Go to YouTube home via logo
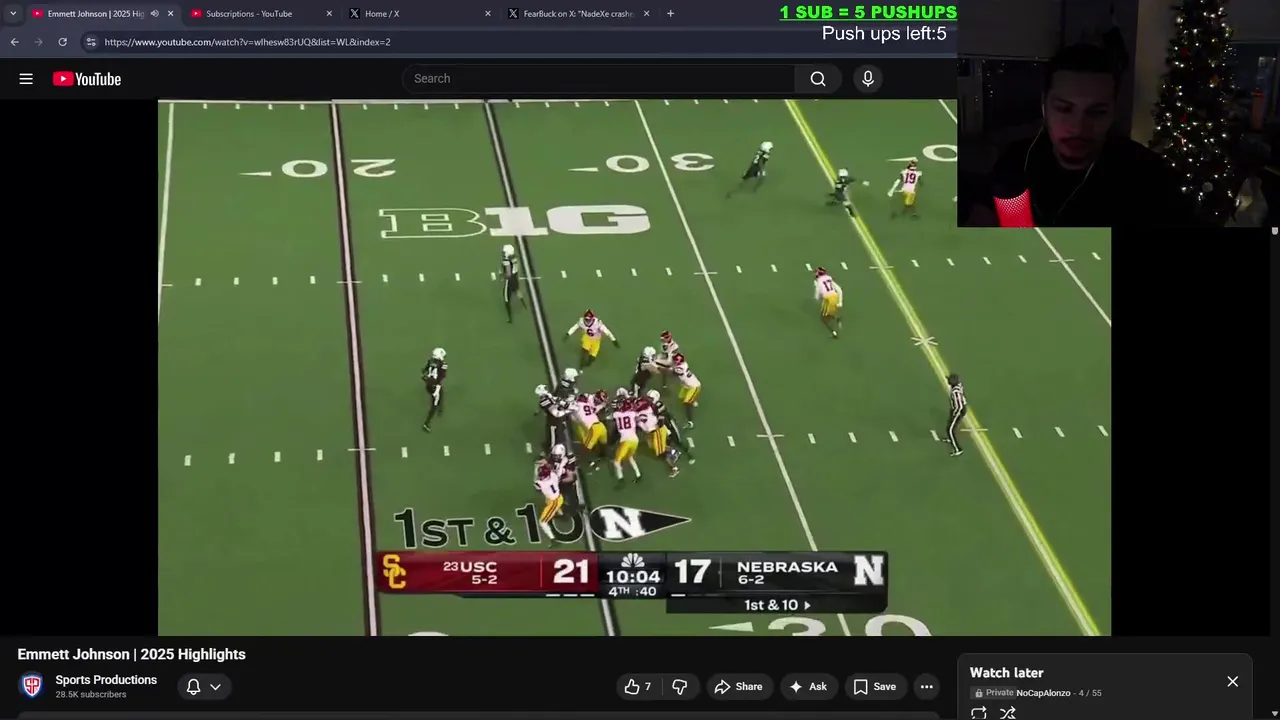The width and height of the screenshot is (1280, 720). (x=87, y=79)
